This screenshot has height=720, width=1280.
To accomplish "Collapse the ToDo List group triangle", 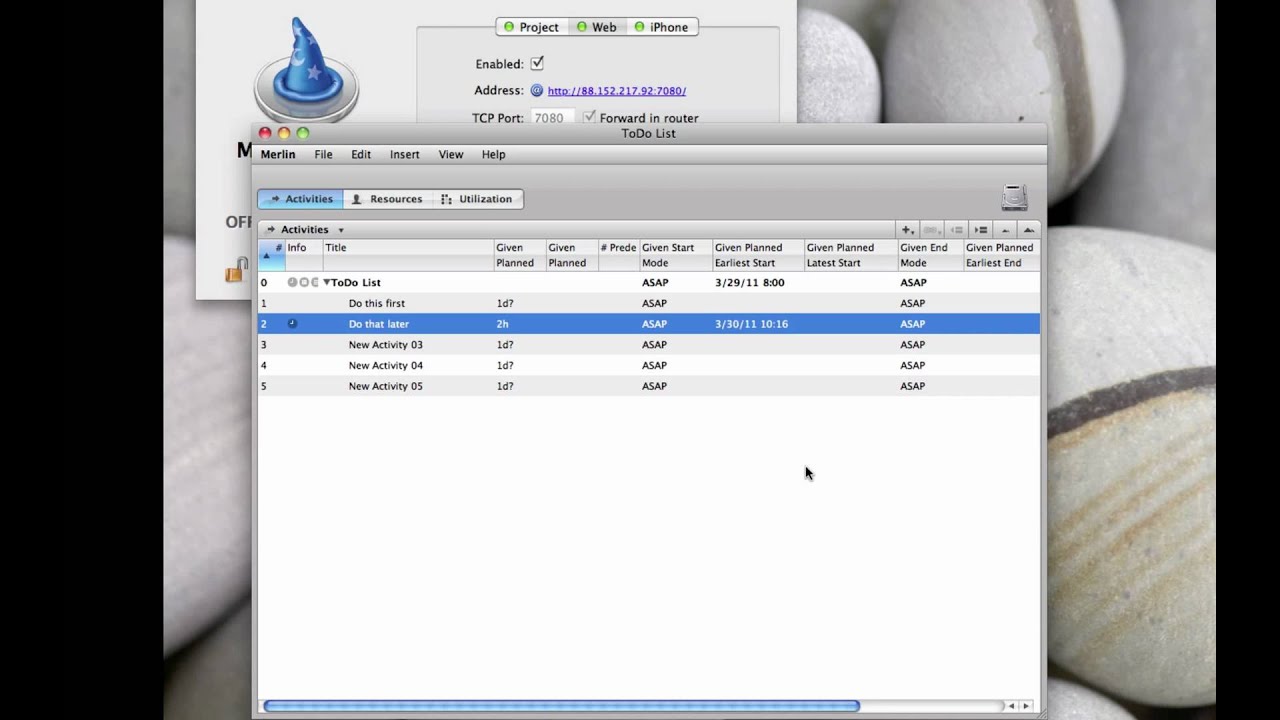I will point(326,282).
